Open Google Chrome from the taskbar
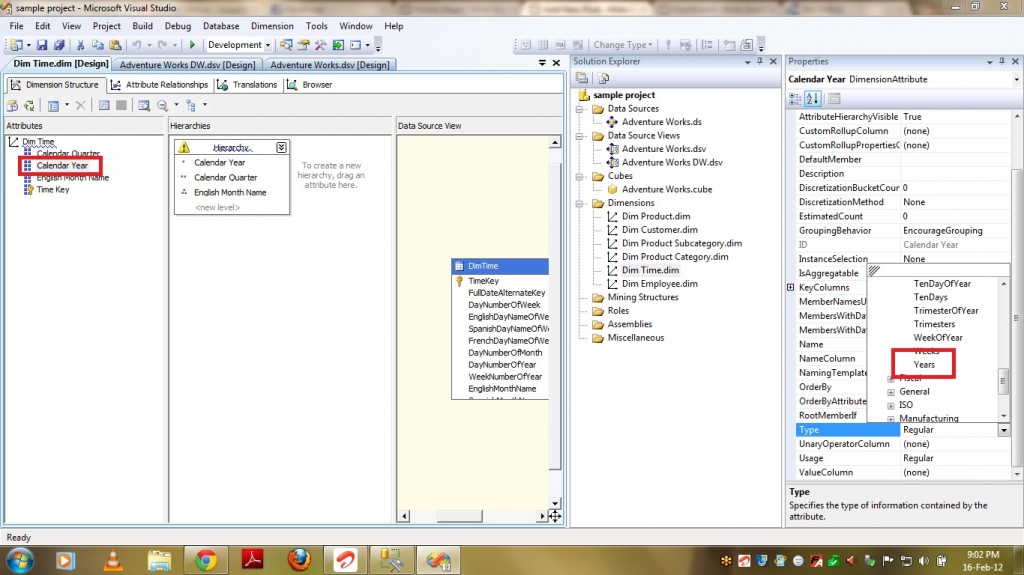1024x575 pixels. pos(207,560)
